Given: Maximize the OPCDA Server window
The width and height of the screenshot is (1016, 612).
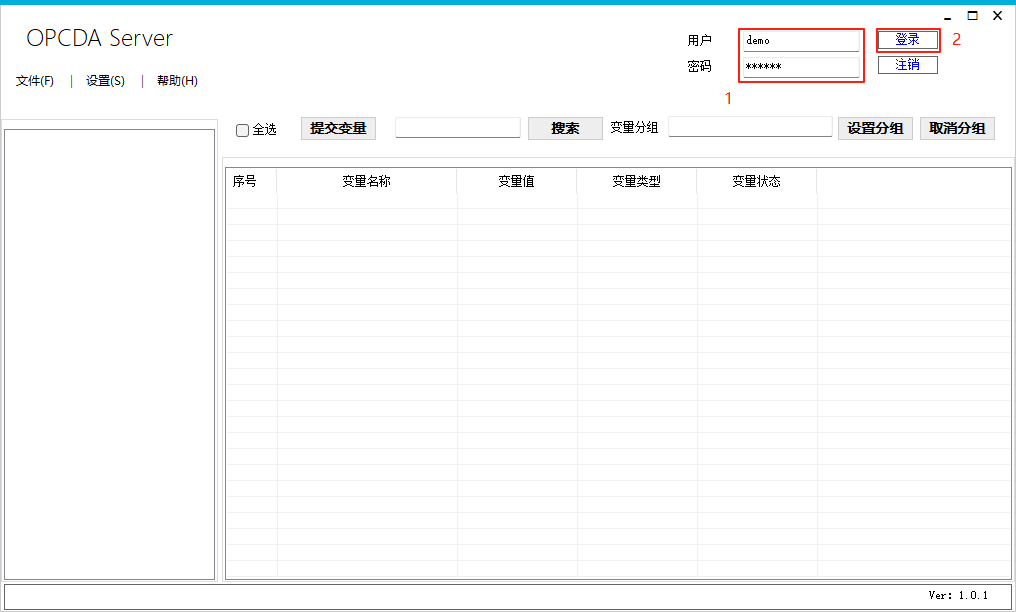Looking at the screenshot, I should [972, 16].
